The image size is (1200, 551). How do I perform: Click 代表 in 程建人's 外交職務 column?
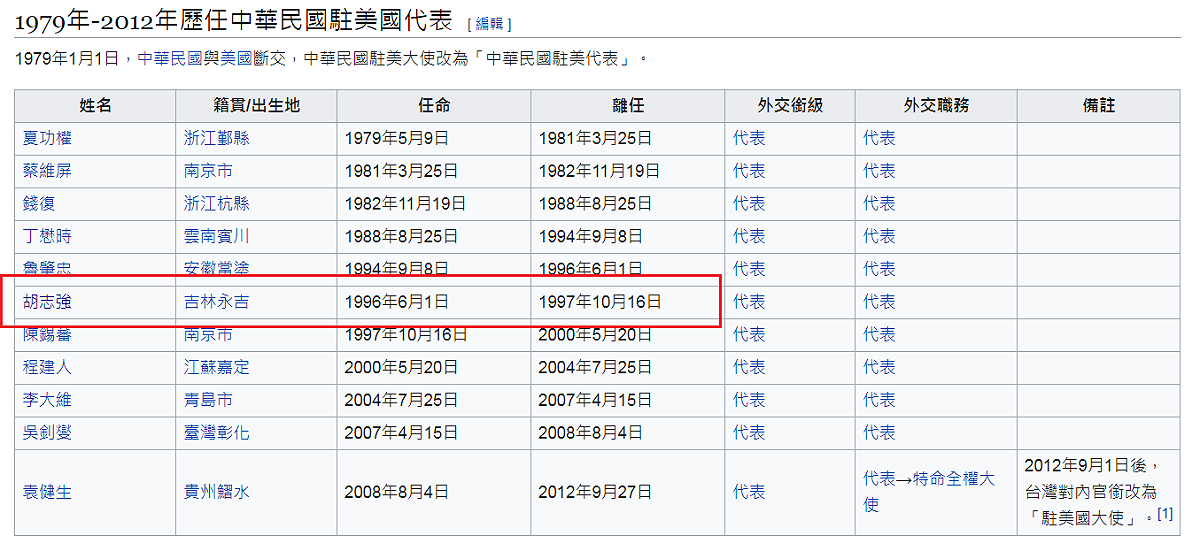pos(880,367)
